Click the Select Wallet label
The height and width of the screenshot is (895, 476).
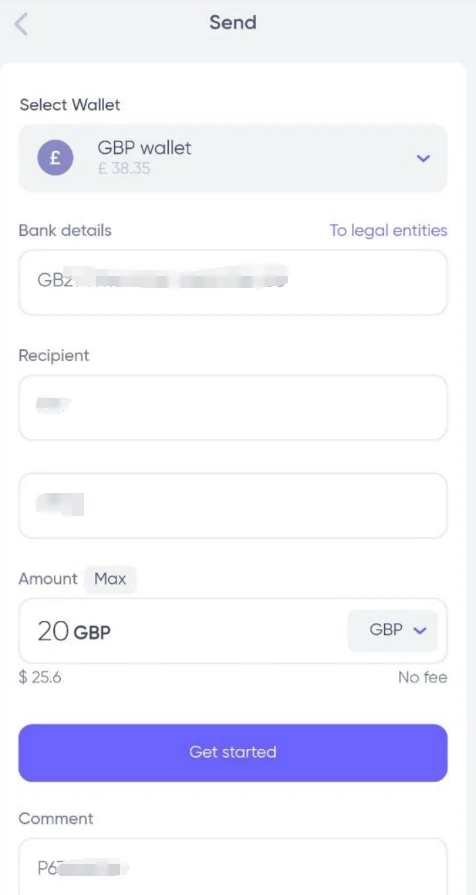[70, 105]
